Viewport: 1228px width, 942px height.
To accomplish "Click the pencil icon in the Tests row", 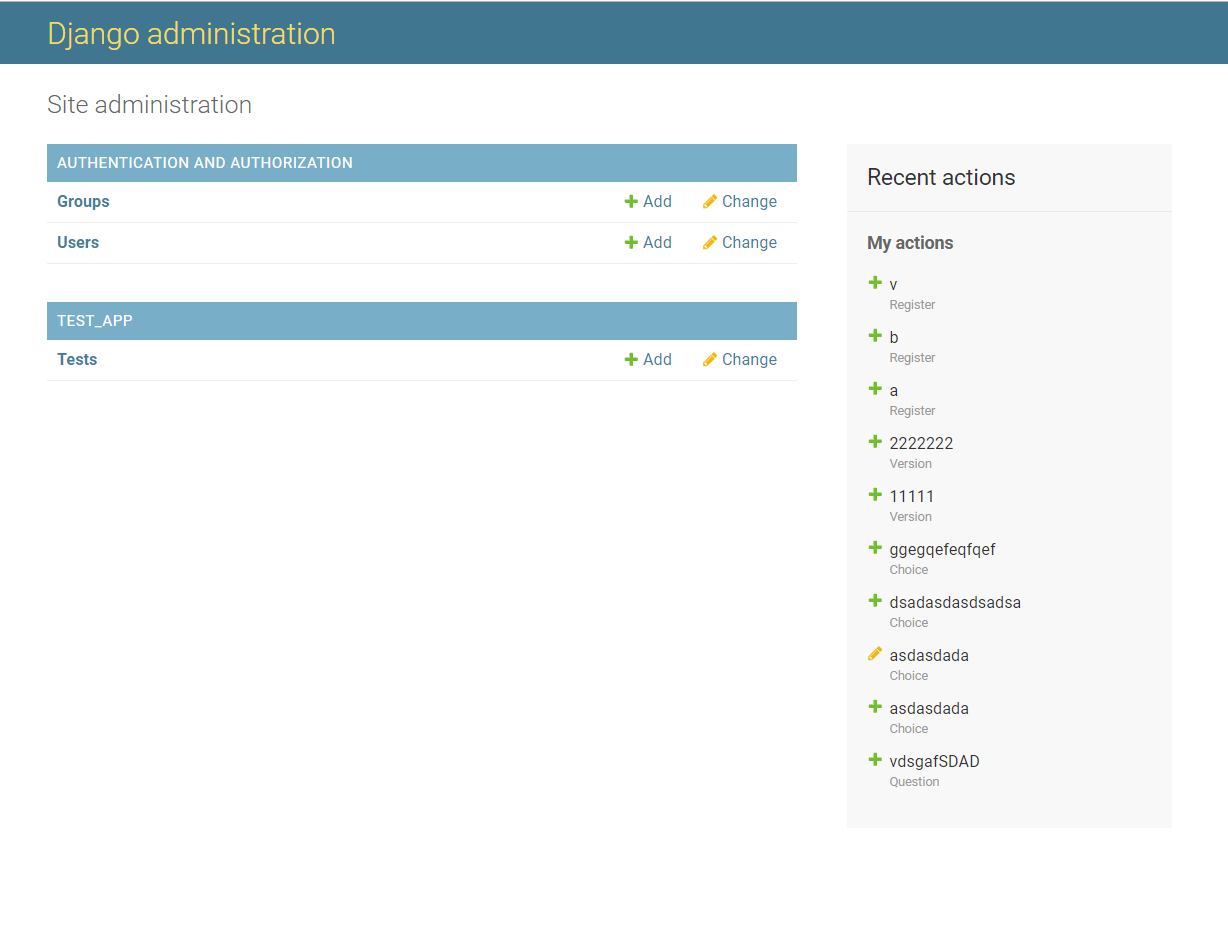I will click(x=710, y=360).
